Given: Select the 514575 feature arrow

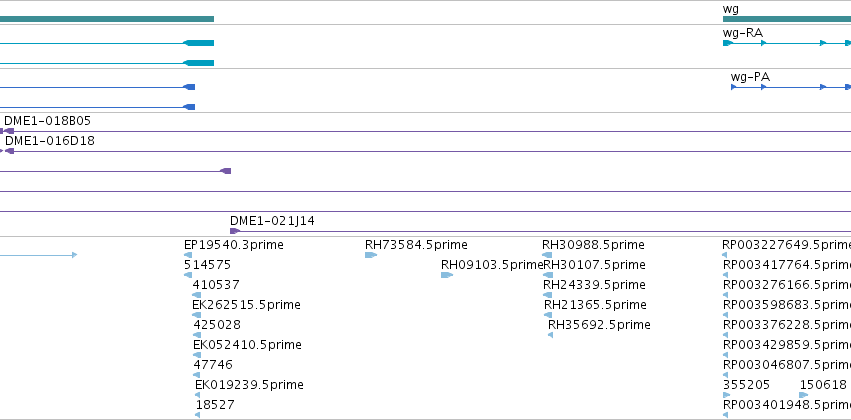Looking at the screenshot, I should [188, 275].
